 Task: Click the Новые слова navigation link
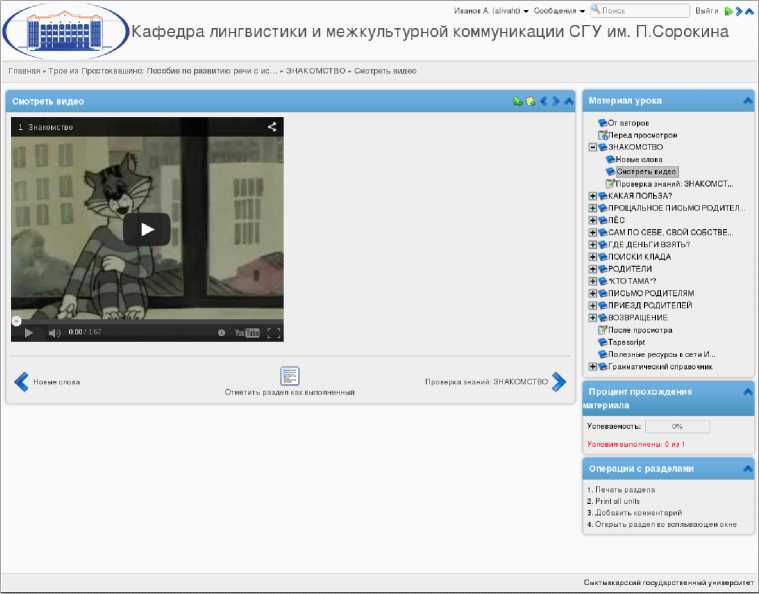tap(57, 382)
